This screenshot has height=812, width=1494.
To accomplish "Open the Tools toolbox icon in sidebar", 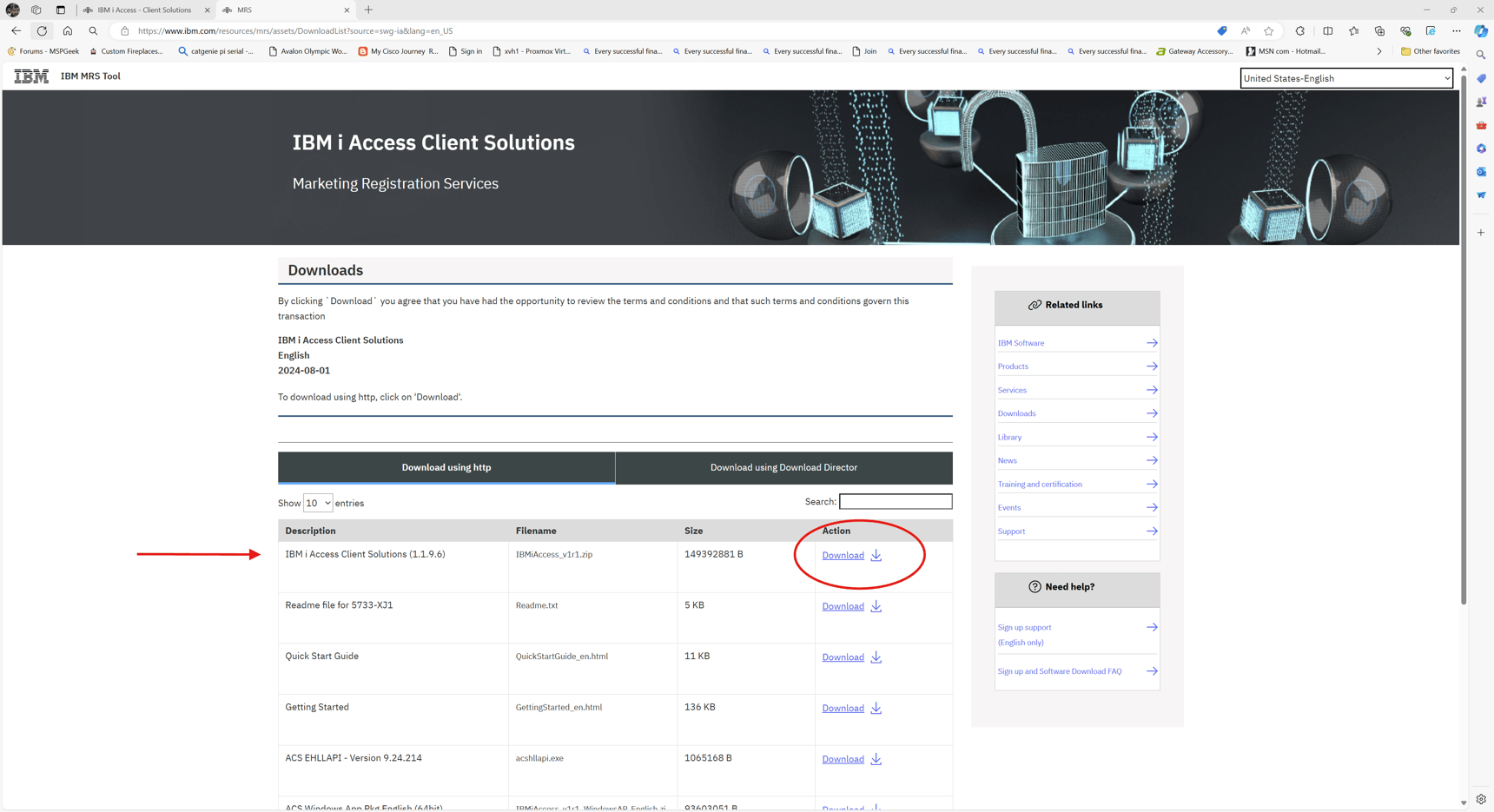I will coord(1481,125).
